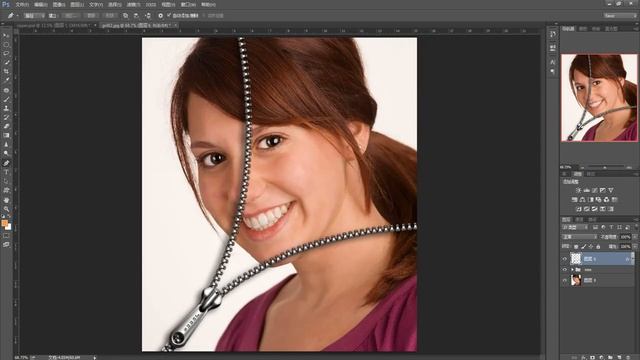Image resolution: width=640 pixels, height=360 pixels.
Task: Open the tool mode dropdown in options bar
Action: tap(34, 16)
